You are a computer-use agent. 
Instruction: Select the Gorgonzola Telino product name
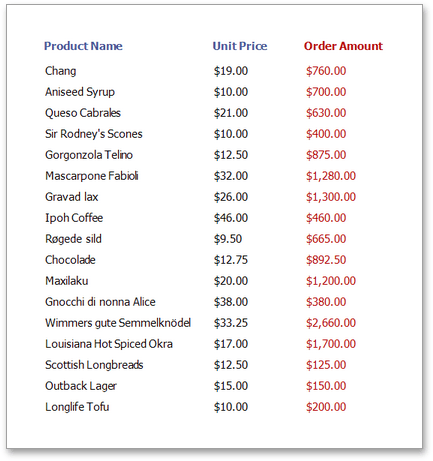(89, 155)
